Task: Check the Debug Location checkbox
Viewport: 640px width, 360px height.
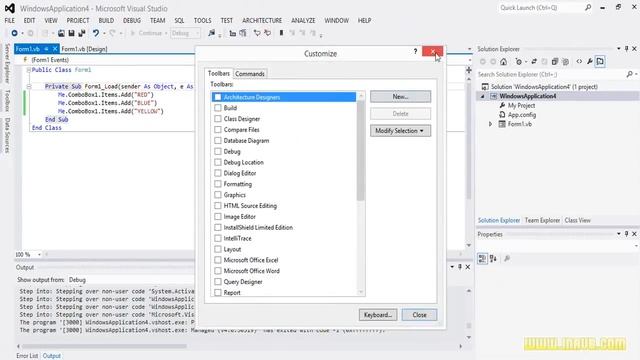Action: coord(218,162)
